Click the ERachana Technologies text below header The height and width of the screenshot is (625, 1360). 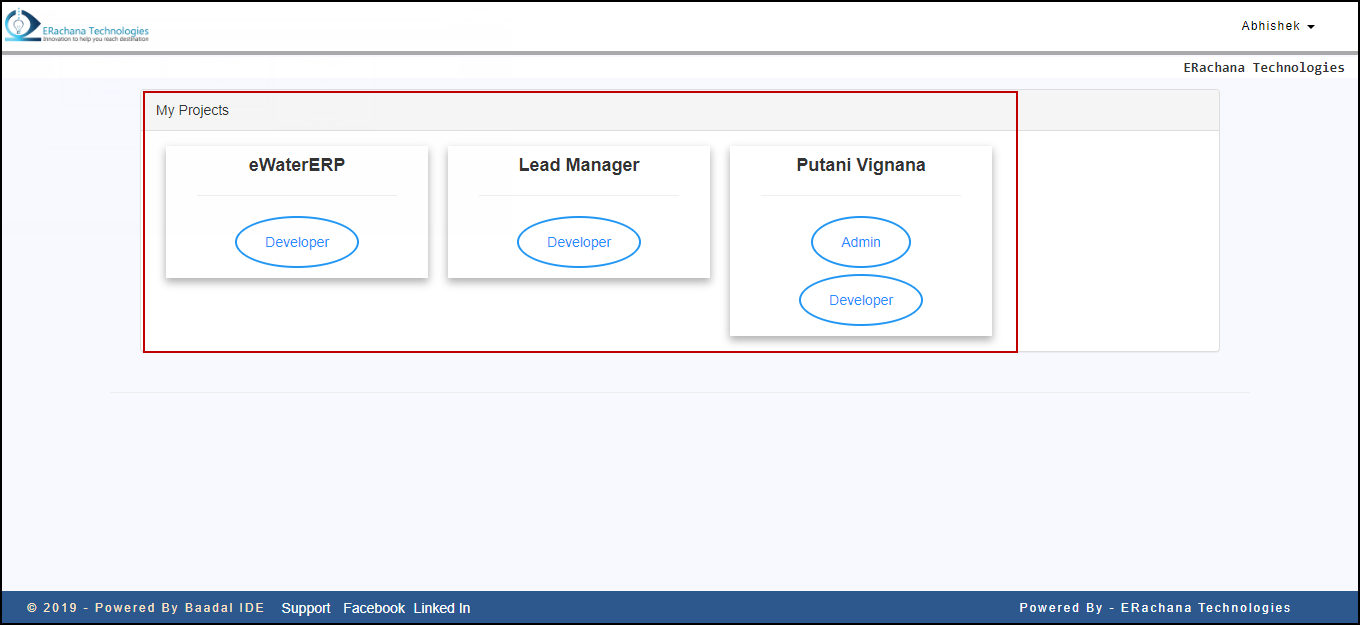pyautogui.click(x=1264, y=68)
